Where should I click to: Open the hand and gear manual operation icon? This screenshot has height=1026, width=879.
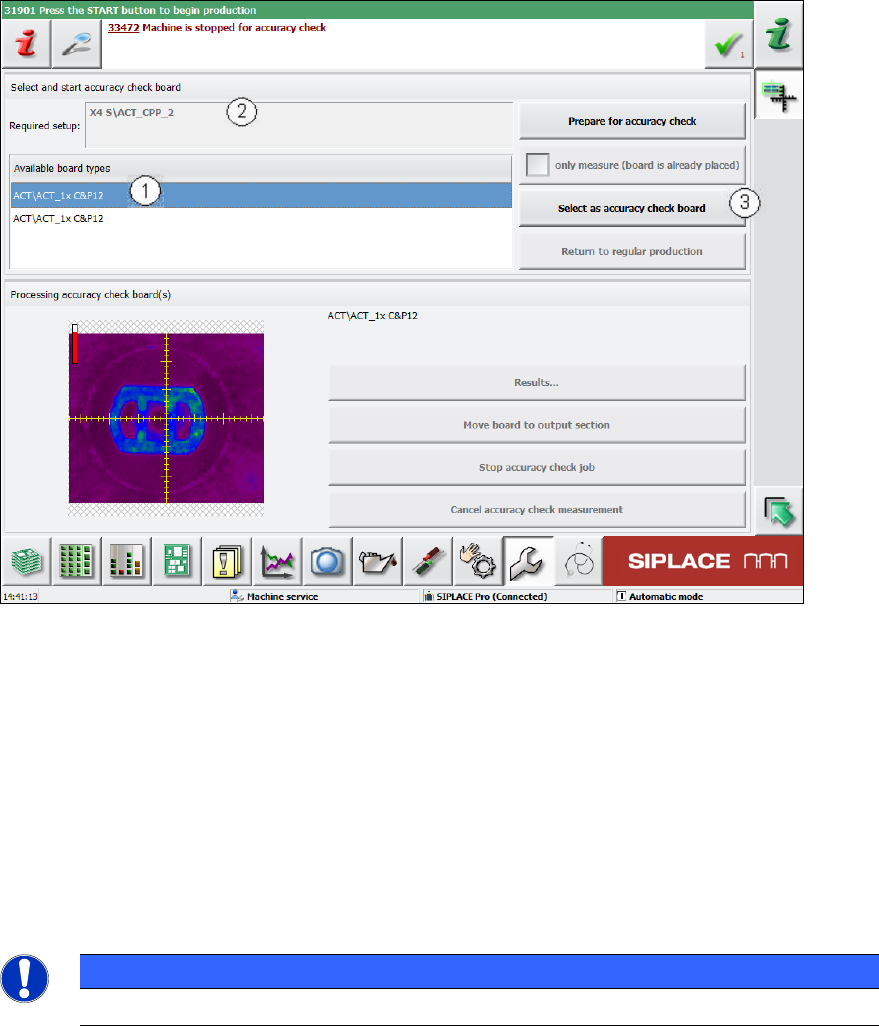478,561
